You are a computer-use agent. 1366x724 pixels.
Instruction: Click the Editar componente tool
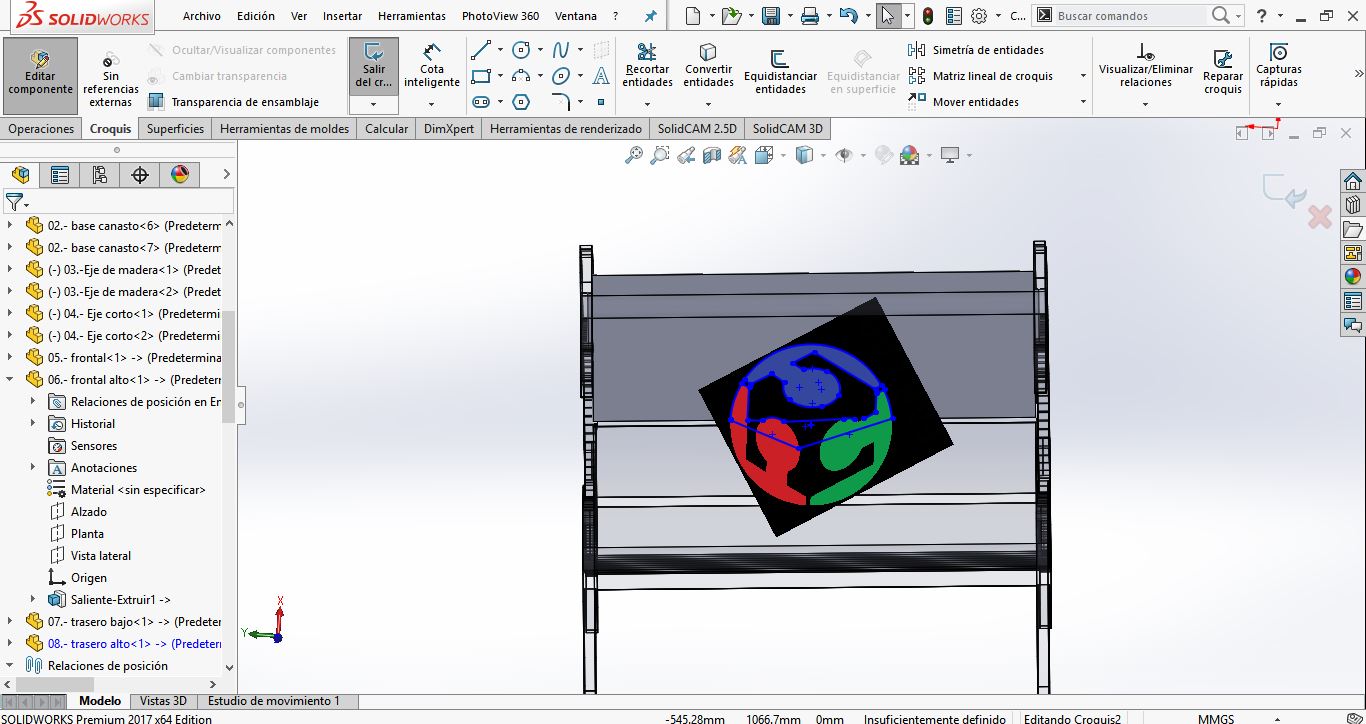tap(41, 75)
